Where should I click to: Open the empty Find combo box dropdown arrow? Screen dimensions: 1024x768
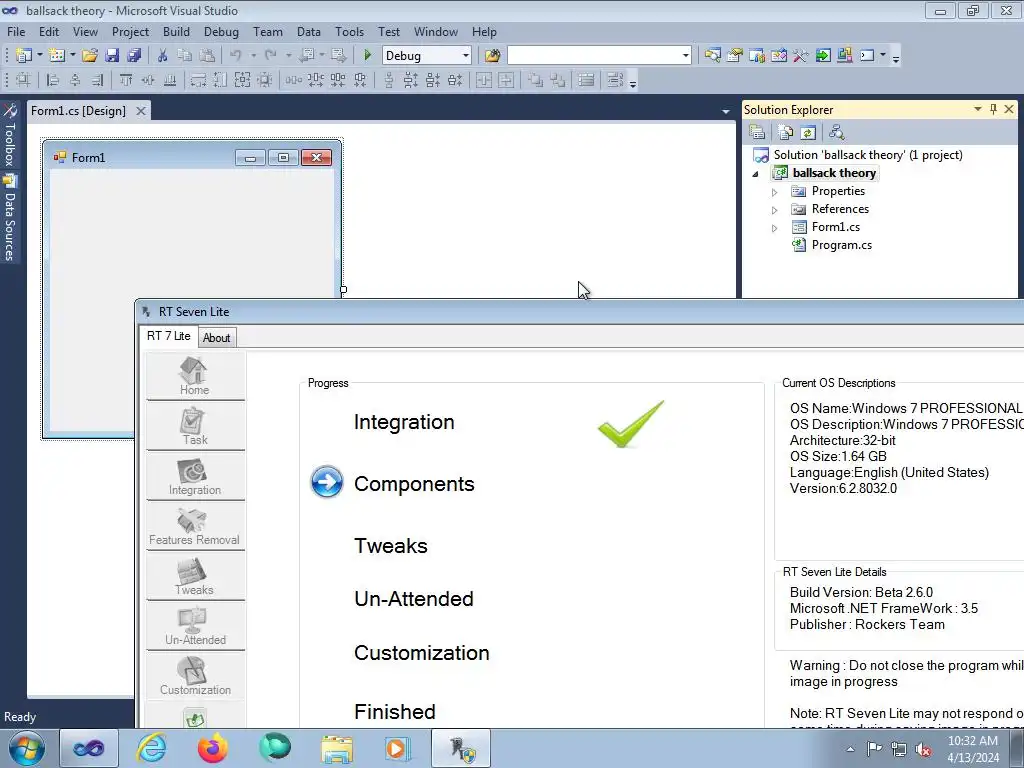point(685,56)
